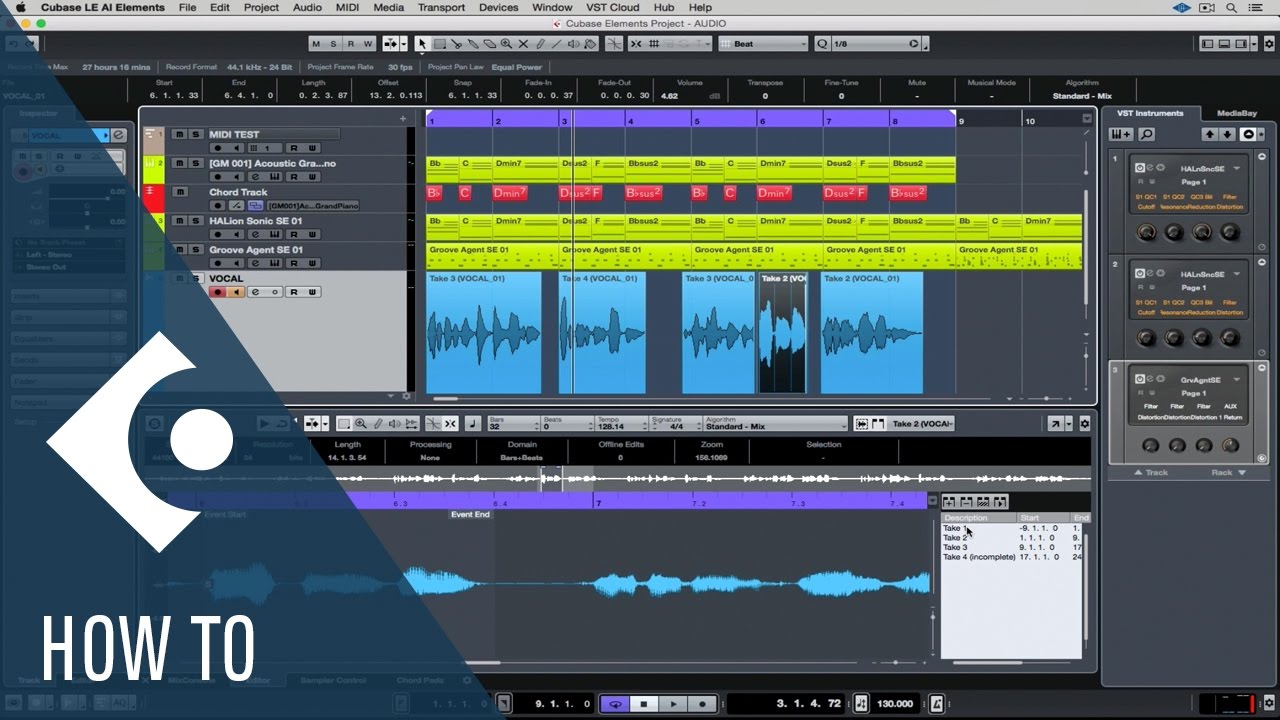Viewport: 1280px width, 720px height.
Task: Open the Algorithm Standard - Mix dropdown in editor
Action: click(775, 424)
